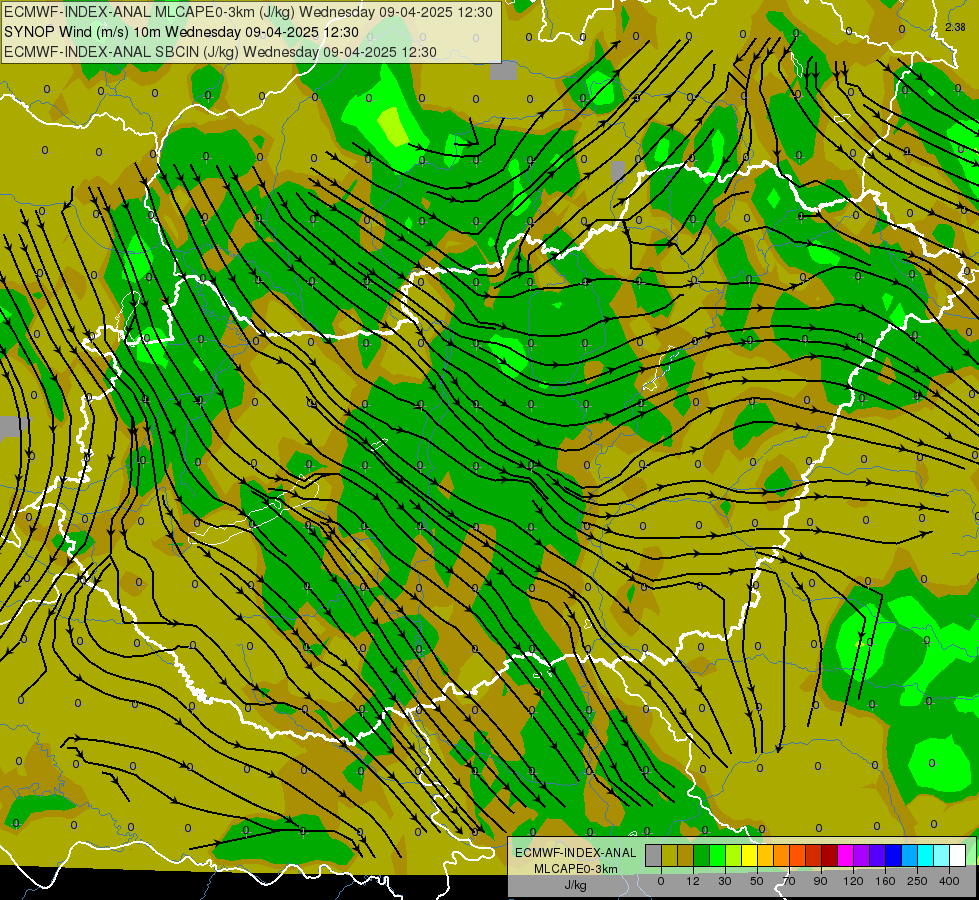Screen dimensions: 979x900
Task: Click the olive swatch above the 0 label
Action: point(669,855)
